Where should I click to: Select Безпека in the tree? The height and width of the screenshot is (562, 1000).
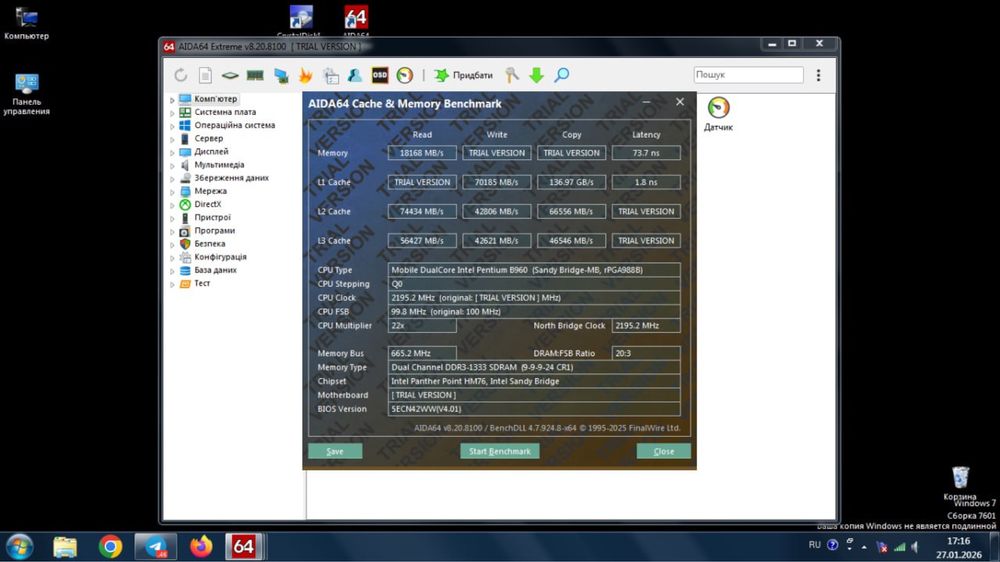[x=210, y=244]
